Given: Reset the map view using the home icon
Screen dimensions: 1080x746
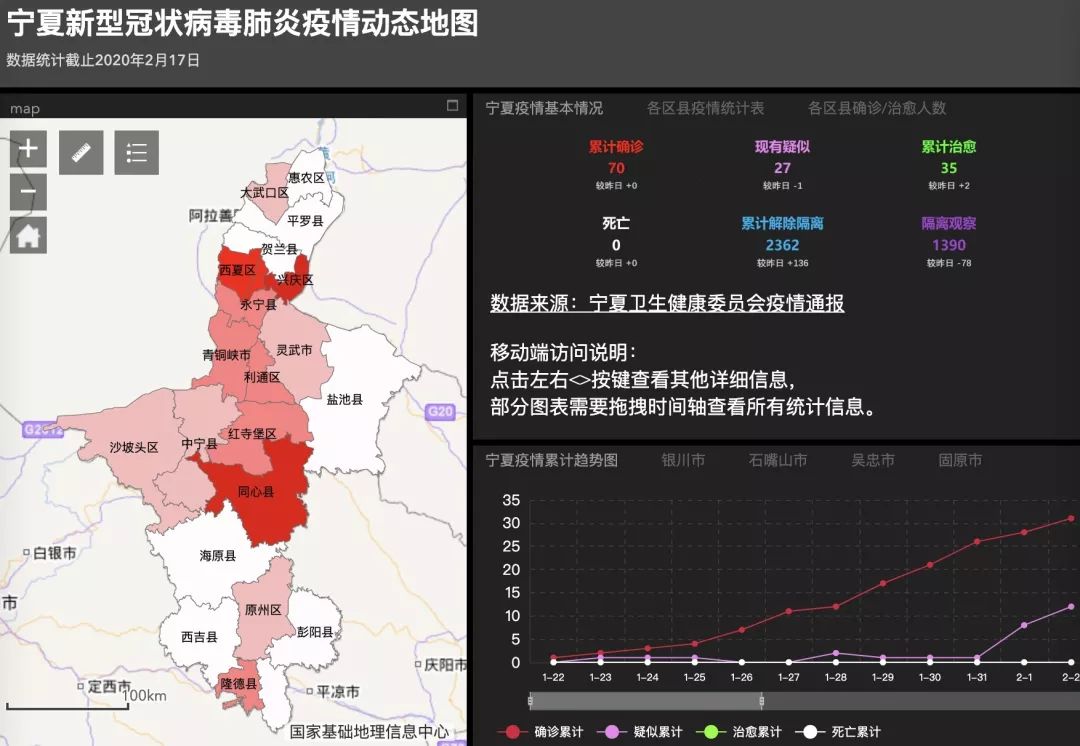Looking at the screenshot, I should pos(27,235).
